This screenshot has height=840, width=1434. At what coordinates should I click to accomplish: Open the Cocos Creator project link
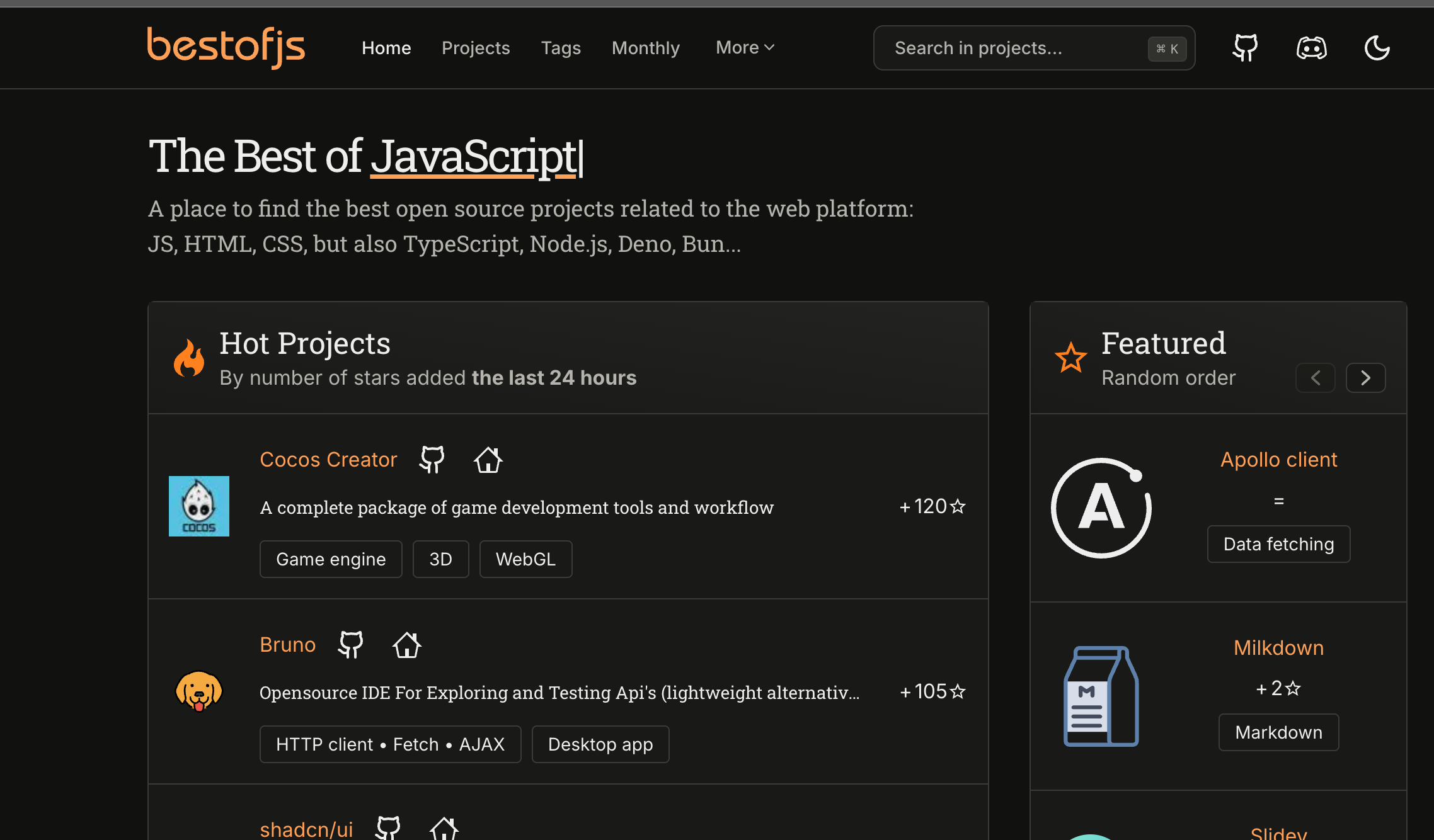point(328,460)
